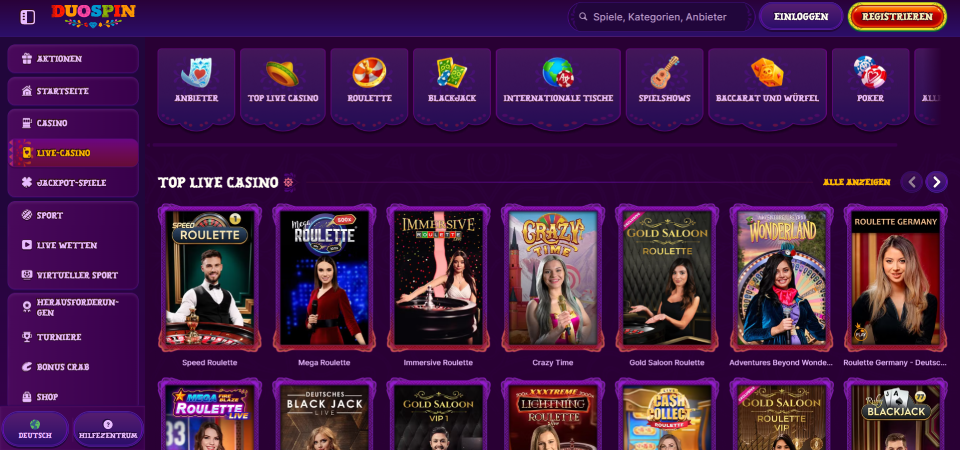960x450 pixels.
Task: Click the icon beside Top Live Casino heading
Action: [x=288, y=182]
